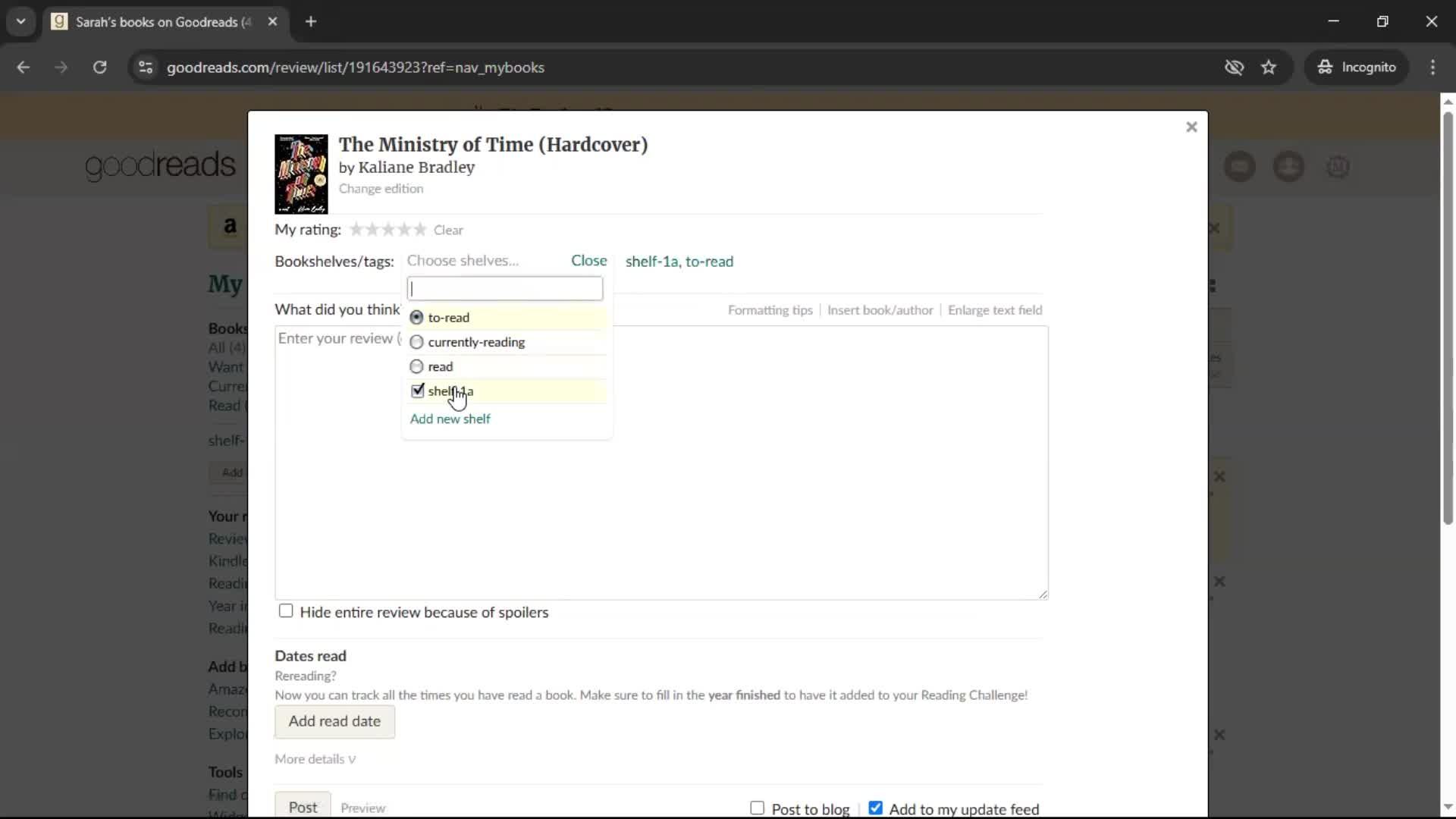
Task: Preview the review
Action: tap(362, 808)
